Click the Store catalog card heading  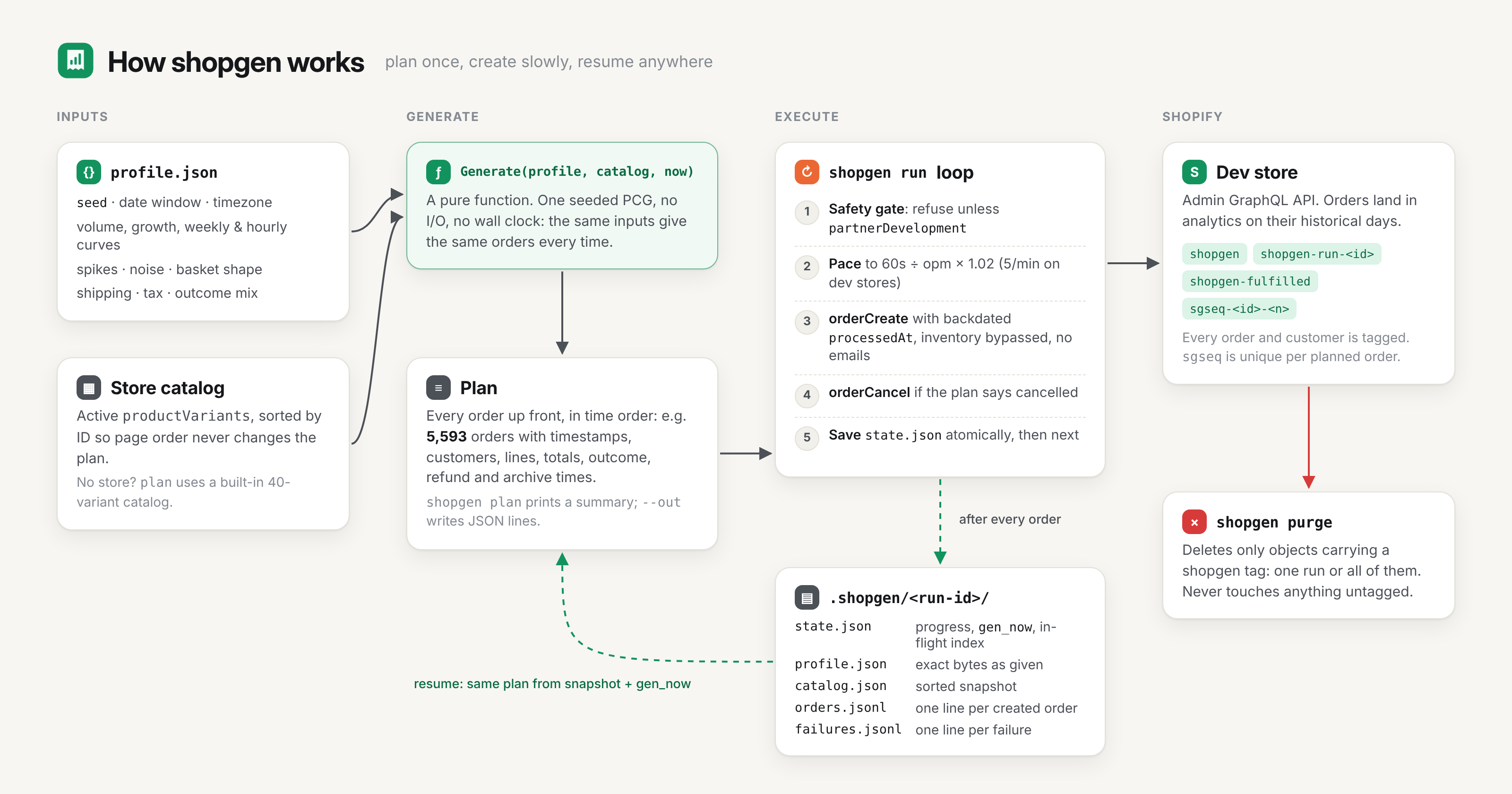(x=167, y=388)
